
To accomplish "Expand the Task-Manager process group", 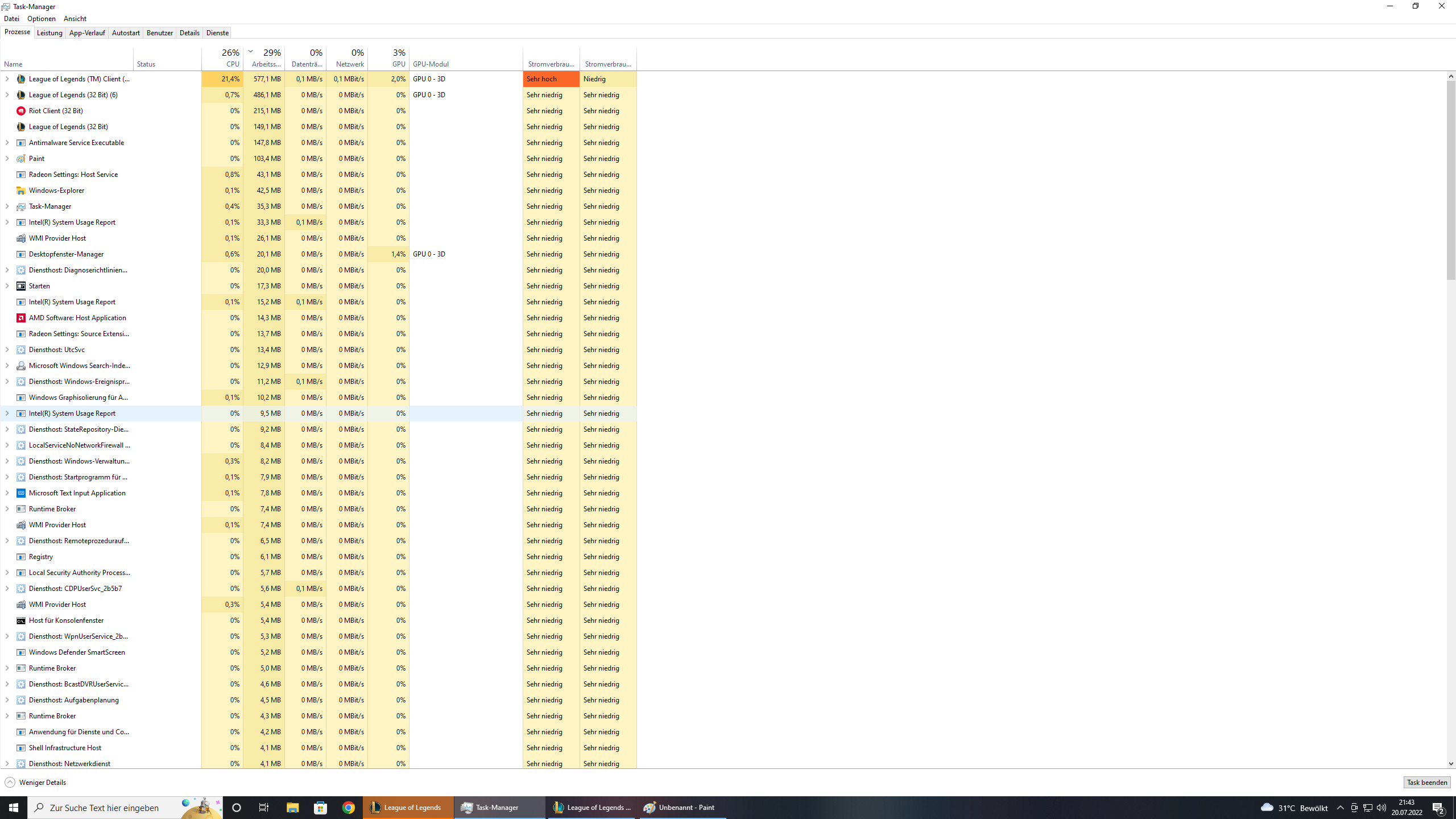I will click(x=7, y=206).
